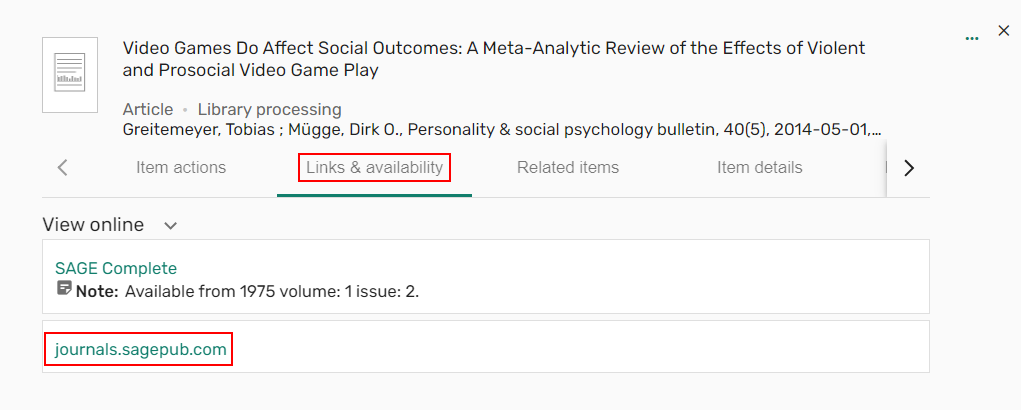Open the Related items tab
The width and height of the screenshot is (1021, 410).
(568, 168)
